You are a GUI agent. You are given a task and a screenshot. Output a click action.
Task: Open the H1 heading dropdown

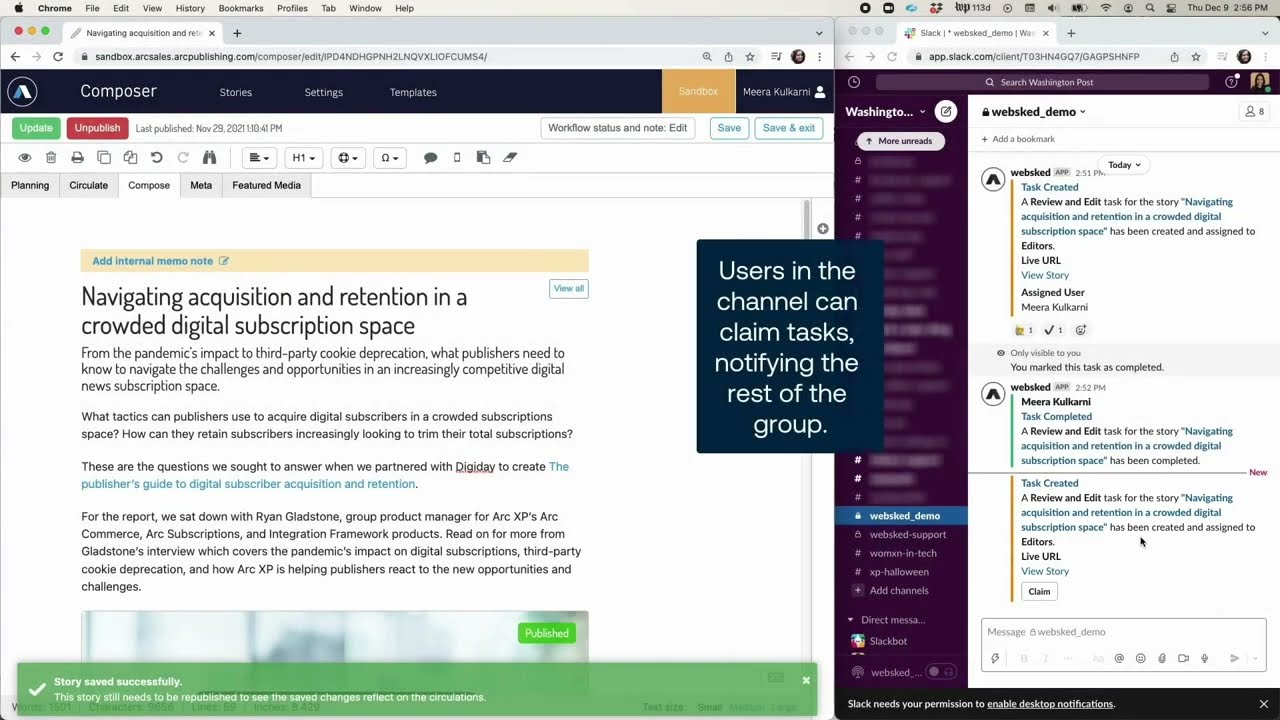(303, 158)
